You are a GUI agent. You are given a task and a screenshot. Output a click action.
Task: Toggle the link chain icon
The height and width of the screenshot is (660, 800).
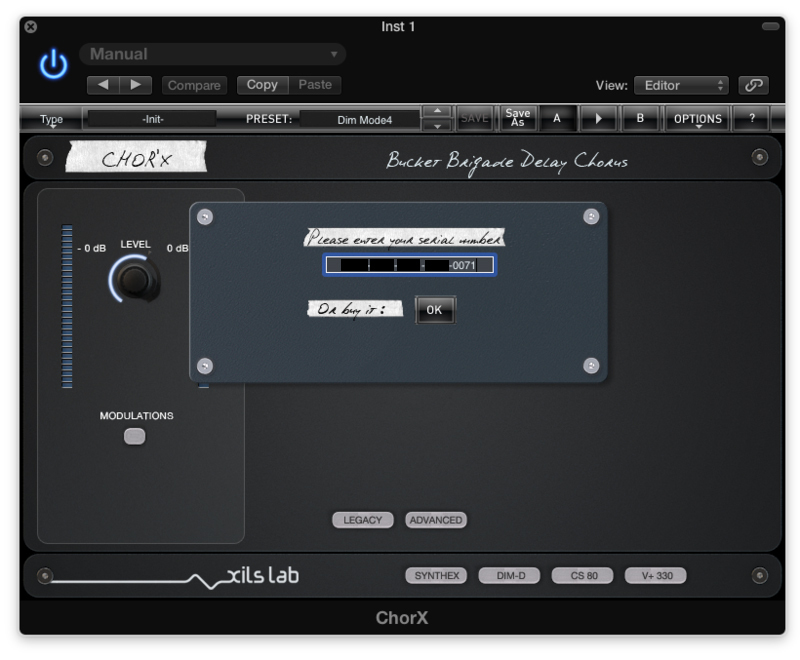[754, 85]
